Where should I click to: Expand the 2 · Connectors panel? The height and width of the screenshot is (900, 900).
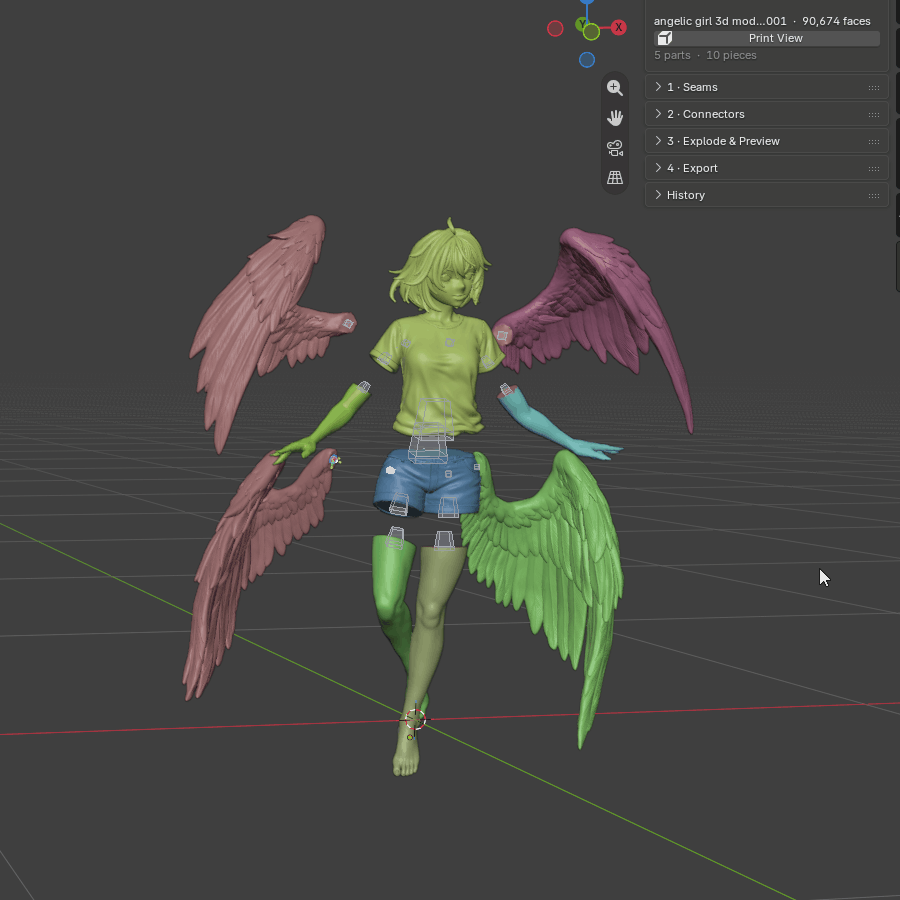click(x=767, y=114)
